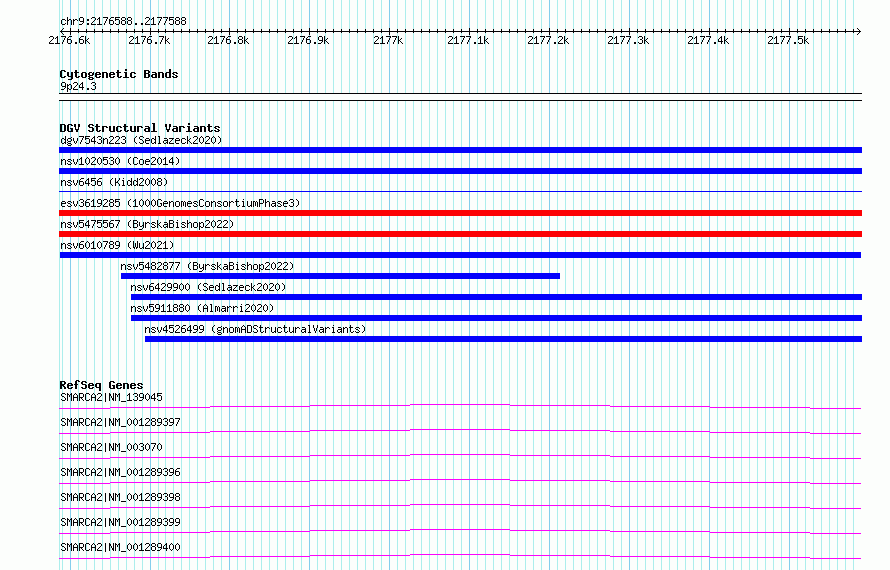Click the dgv7543n223 (Sedlazeck2020) variant label
The image size is (890, 570).
click(x=141, y=140)
